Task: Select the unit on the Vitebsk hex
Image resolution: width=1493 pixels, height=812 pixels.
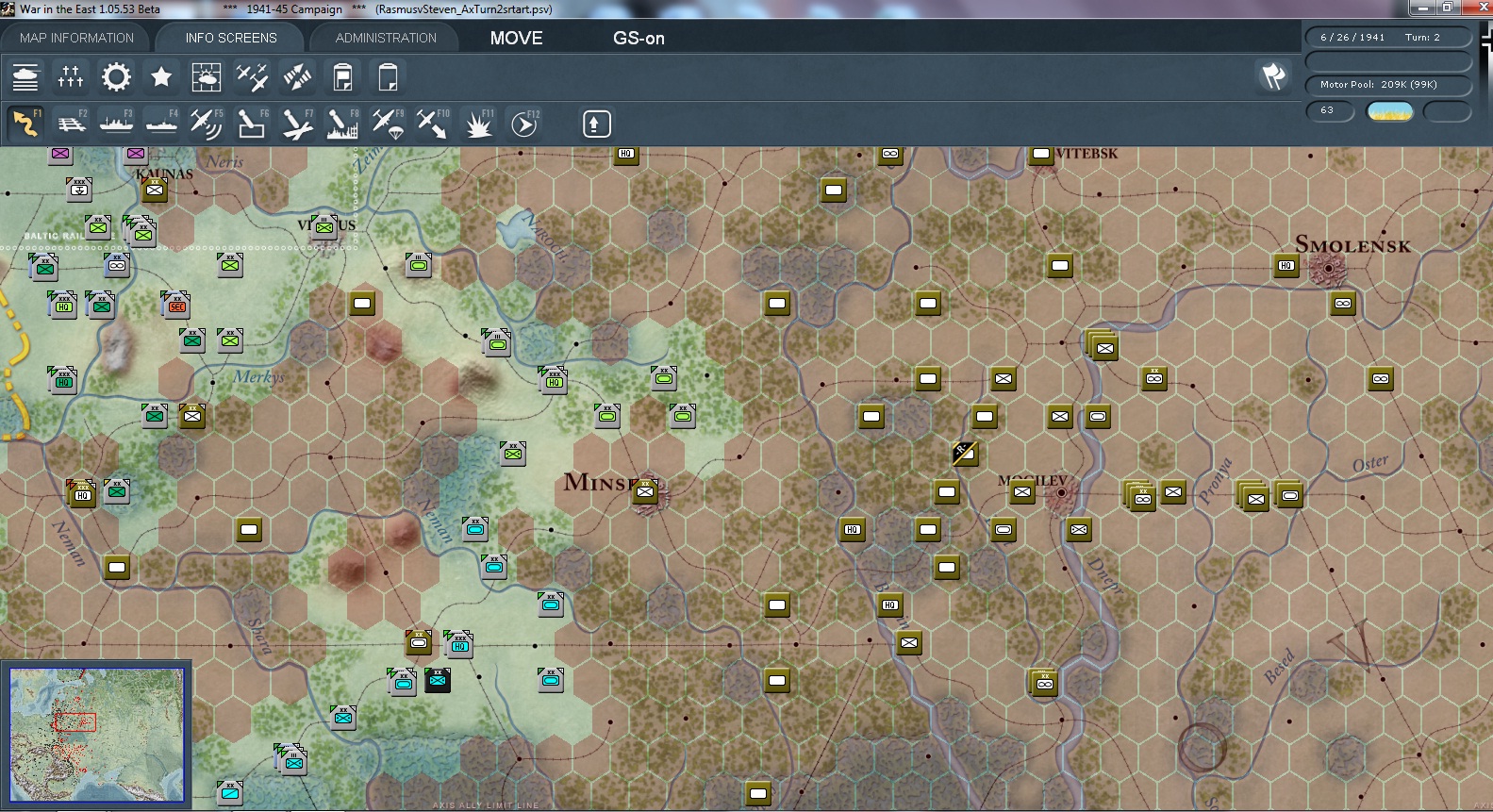Action: (x=1041, y=154)
